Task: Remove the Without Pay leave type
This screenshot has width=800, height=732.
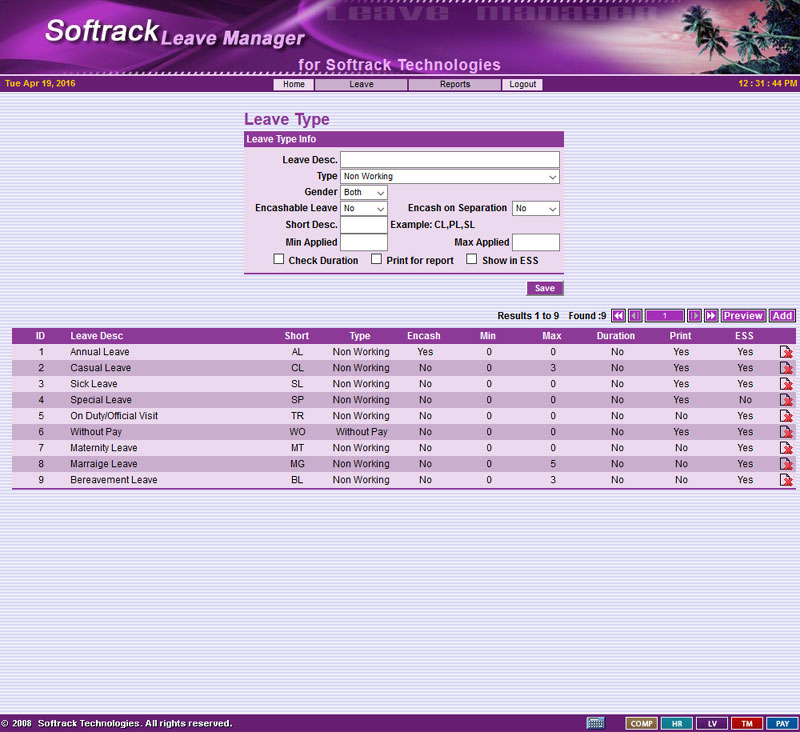Action: click(x=786, y=432)
